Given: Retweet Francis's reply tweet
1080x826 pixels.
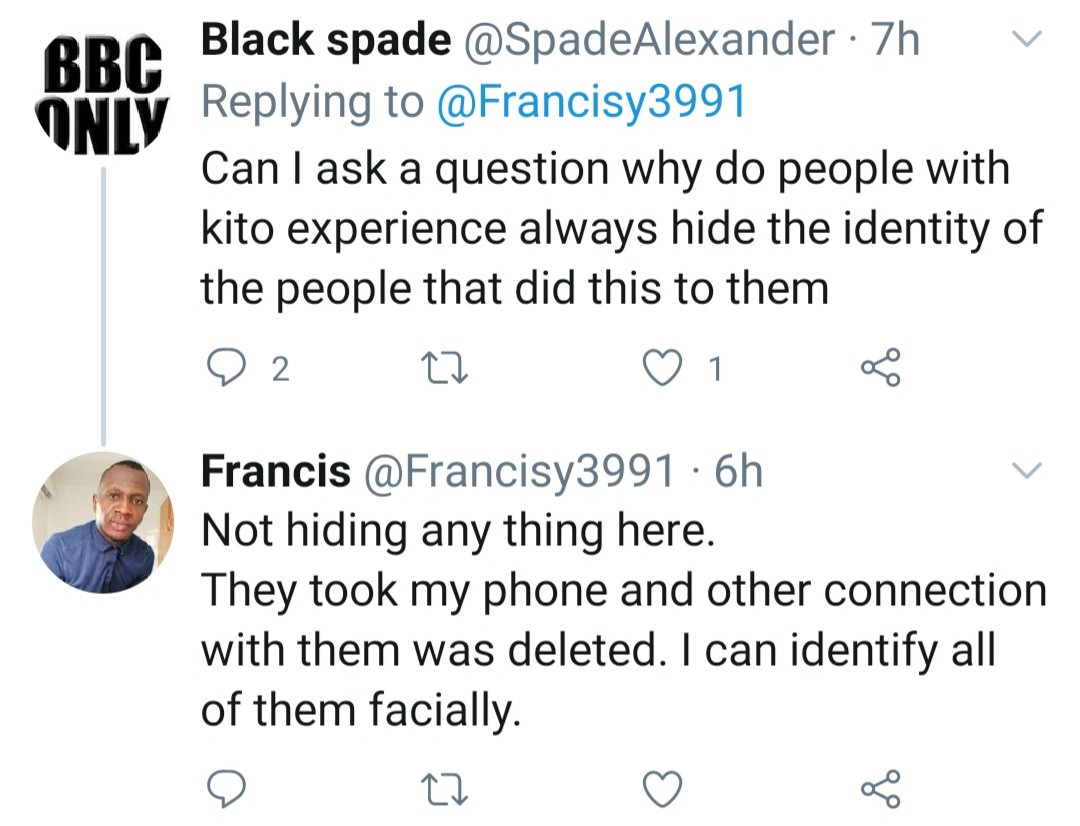Looking at the screenshot, I should click(x=446, y=790).
